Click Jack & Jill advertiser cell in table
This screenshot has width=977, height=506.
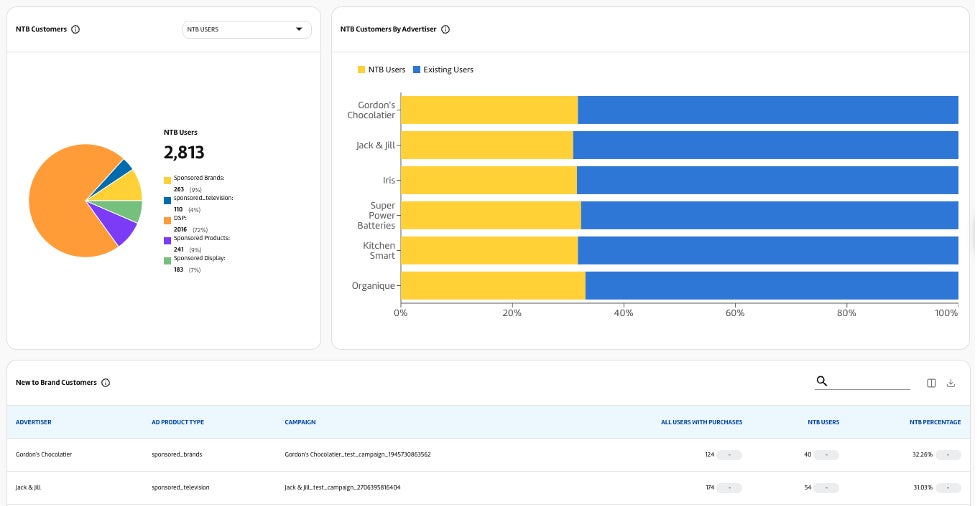(27, 487)
